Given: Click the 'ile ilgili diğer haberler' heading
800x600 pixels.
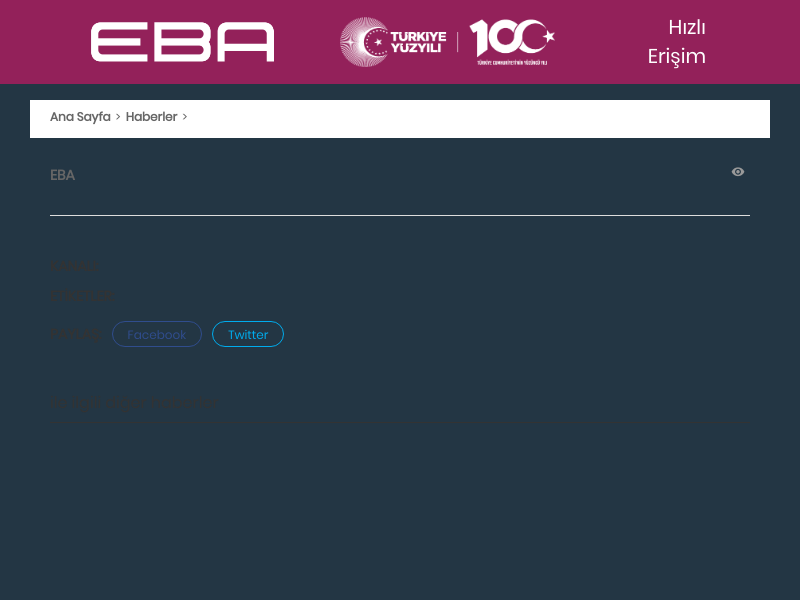Looking at the screenshot, I should pyautogui.click(x=134, y=404).
